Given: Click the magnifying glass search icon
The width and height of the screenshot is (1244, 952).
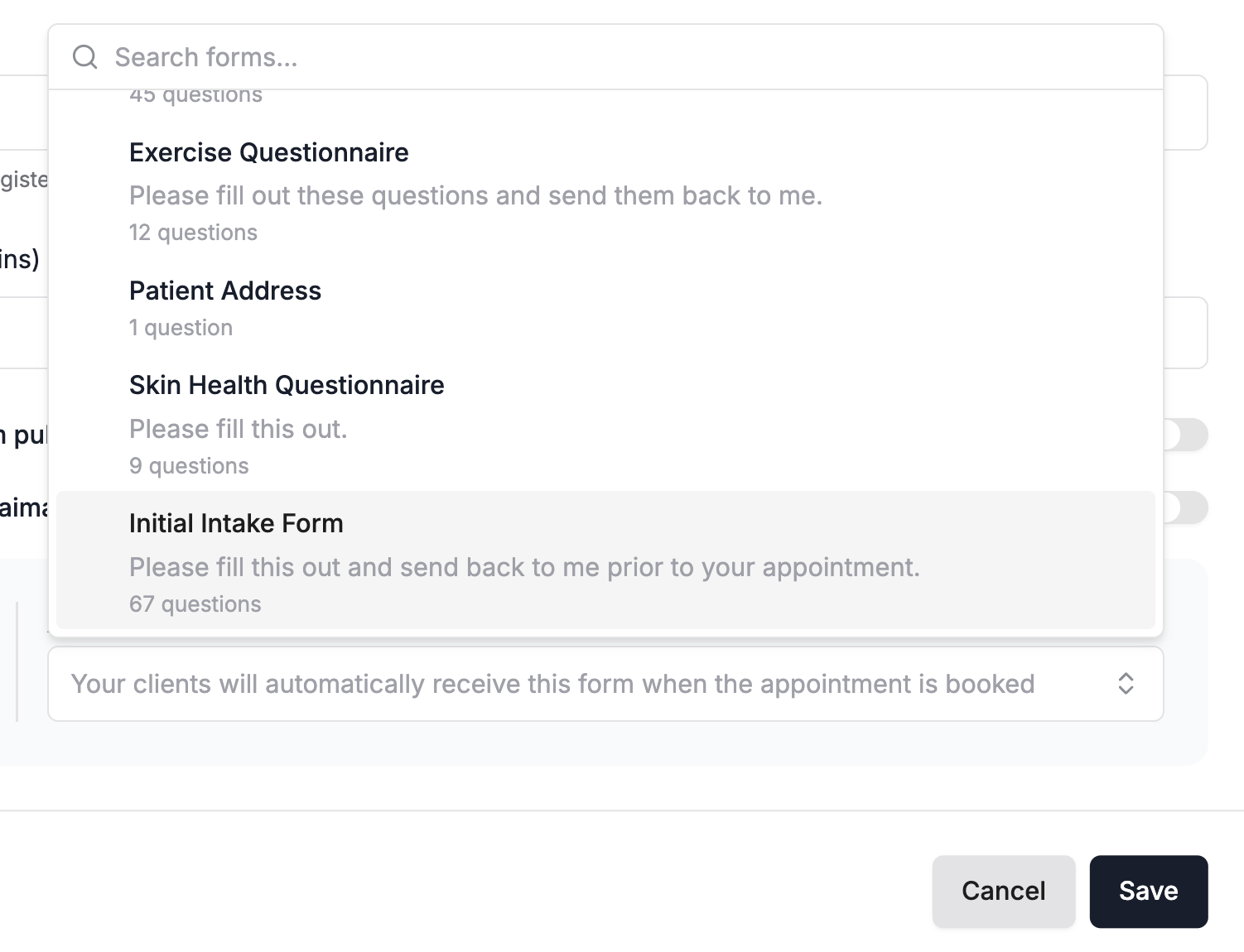Looking at the screenshot, I should click(85, 57).
